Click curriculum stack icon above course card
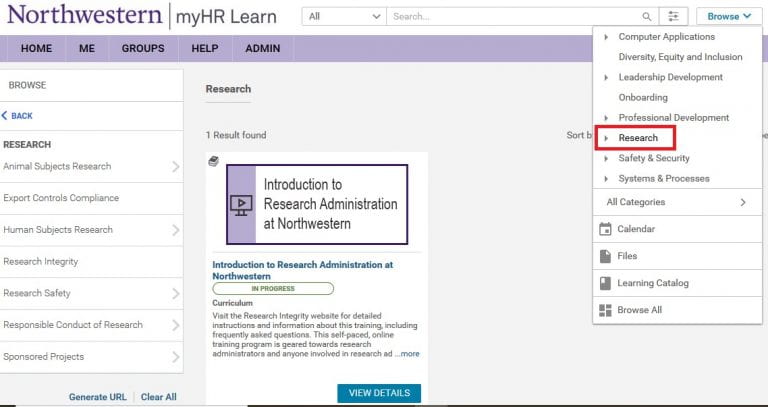 (213, 161)
